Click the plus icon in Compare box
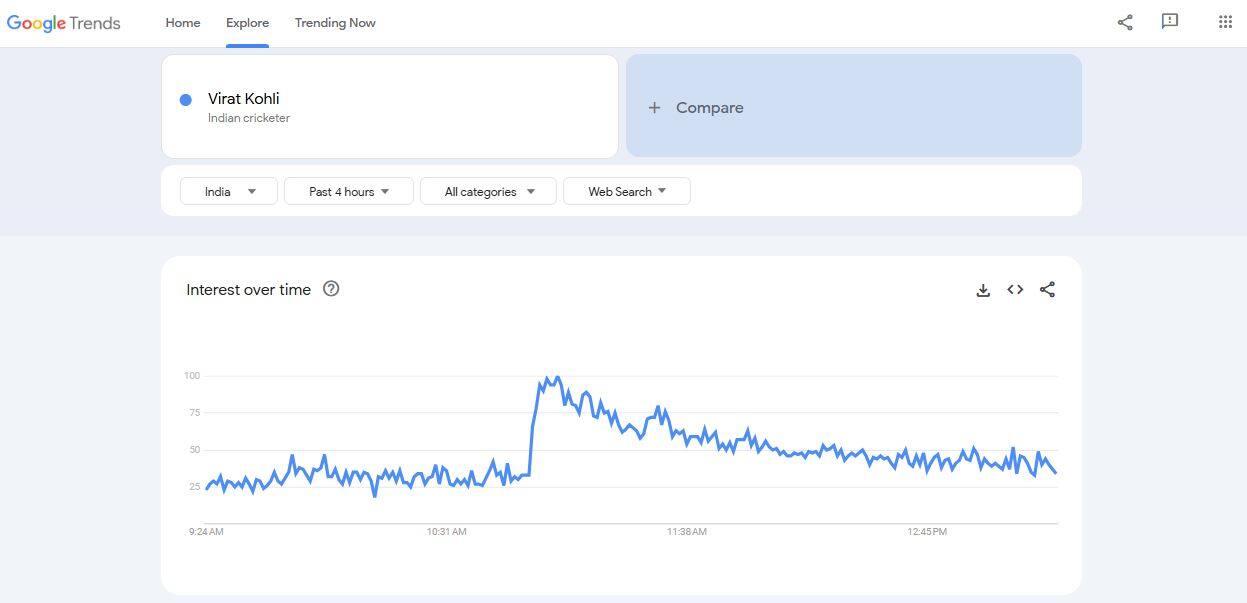Viewport: 1247px width, 603px height. point(654,108)
